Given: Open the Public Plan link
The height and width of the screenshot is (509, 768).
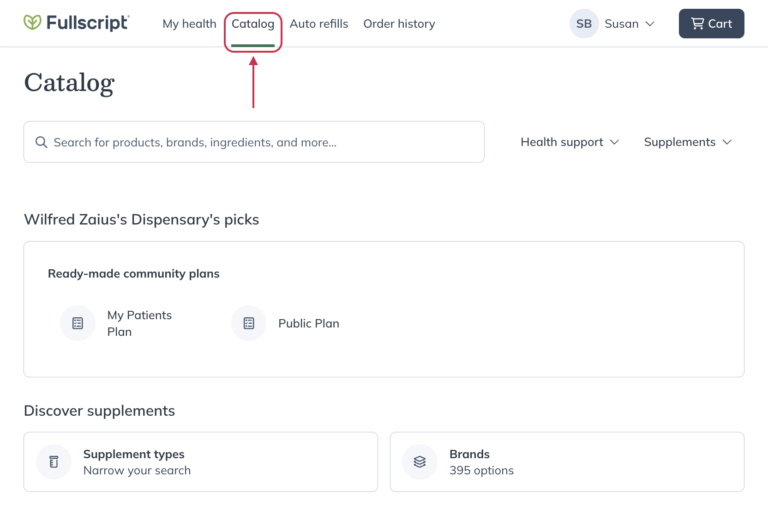Looking at the screenshot, I should point(308,323).
